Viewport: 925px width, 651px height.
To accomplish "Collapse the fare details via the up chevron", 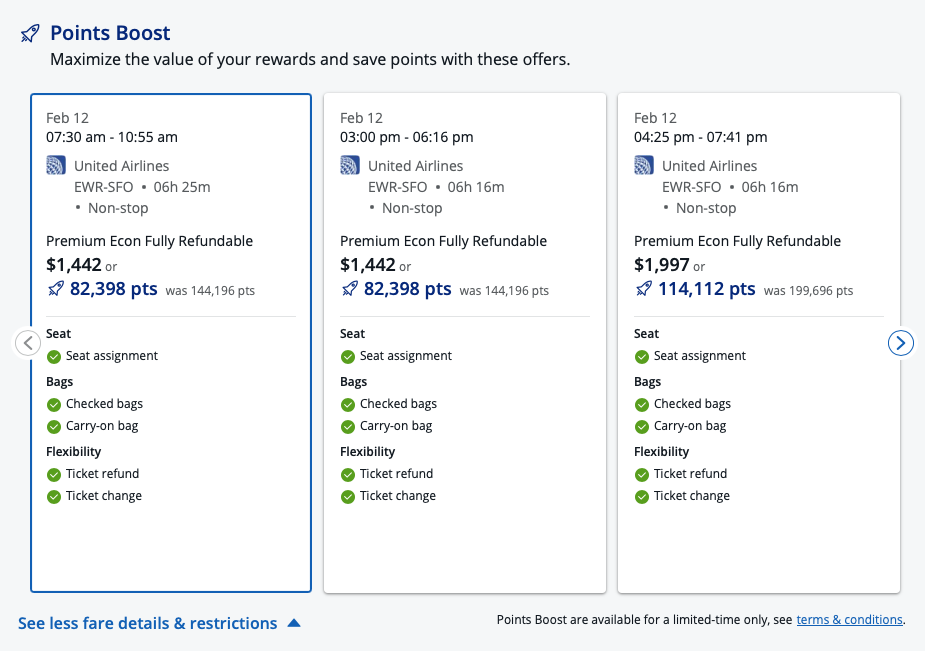I will click(x=293, y=622).
